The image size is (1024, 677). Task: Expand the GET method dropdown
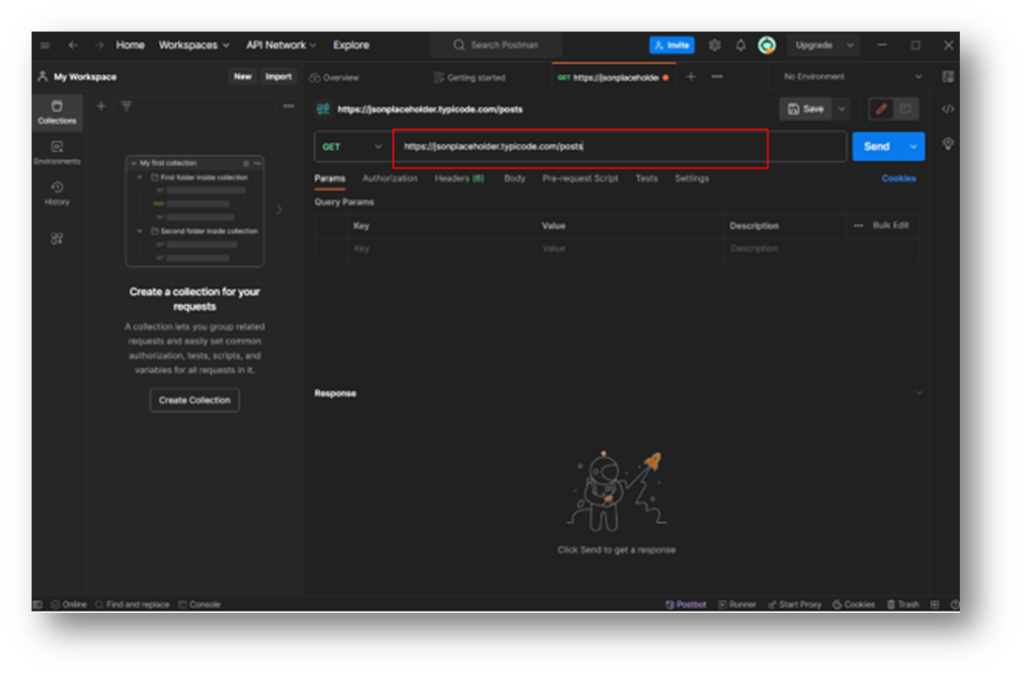point(352,146)
